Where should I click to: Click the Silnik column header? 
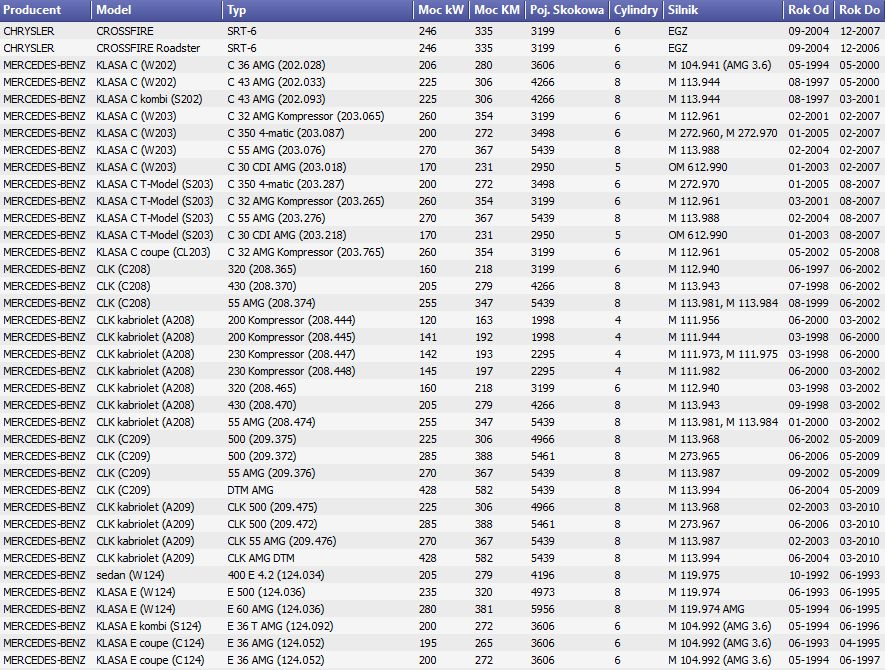pos(723,10)
